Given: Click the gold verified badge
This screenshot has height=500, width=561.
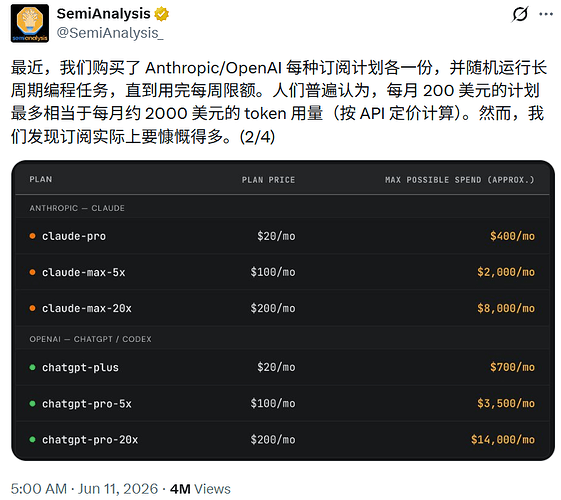Looking at the screenshot, I should pos(162,14).
